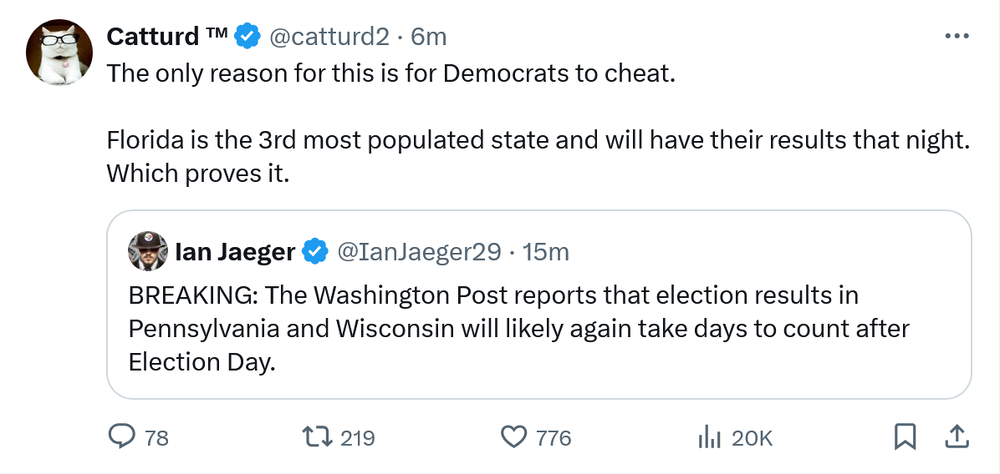Click the share upload arrow icon
The width and height of the screenshot is (1000, 474).
955,436
